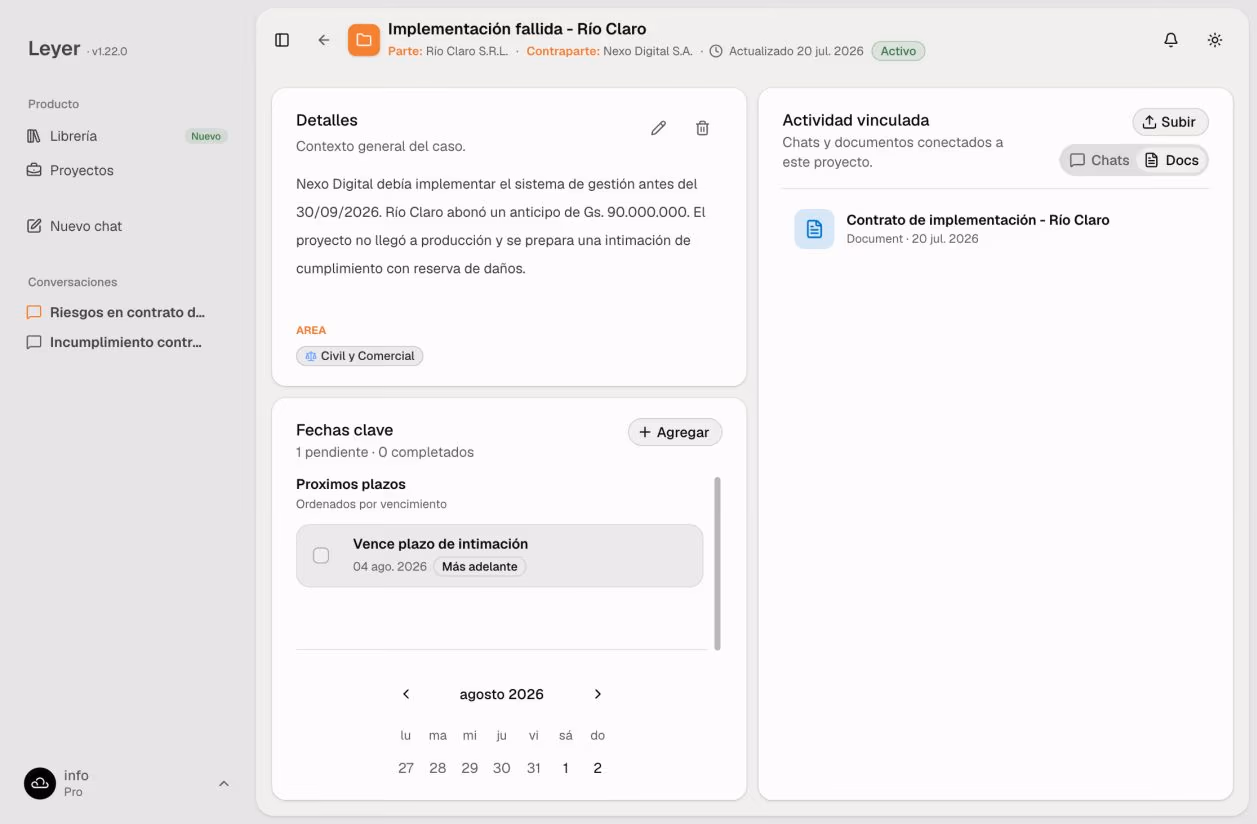1257x824 pixels.
Task: Open notifications bell
Action: click(x=1171, y=40)
